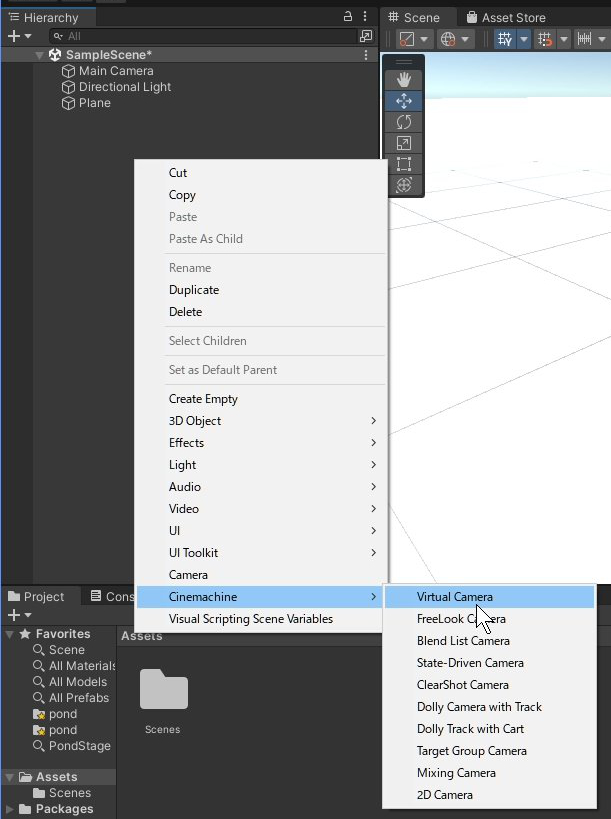Screen dimensions: 611x819
Task: Select the Rect tool
Action: pyautogui.click(x=404, y=163)
